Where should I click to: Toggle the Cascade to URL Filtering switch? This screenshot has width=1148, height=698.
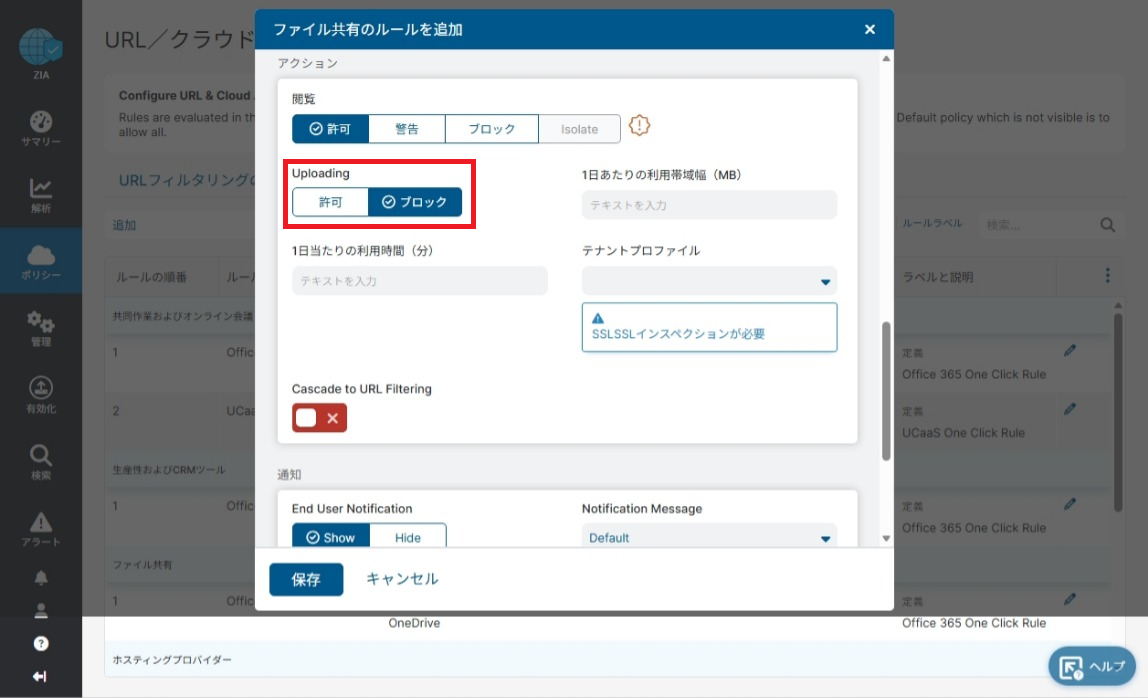click(319, 418)
